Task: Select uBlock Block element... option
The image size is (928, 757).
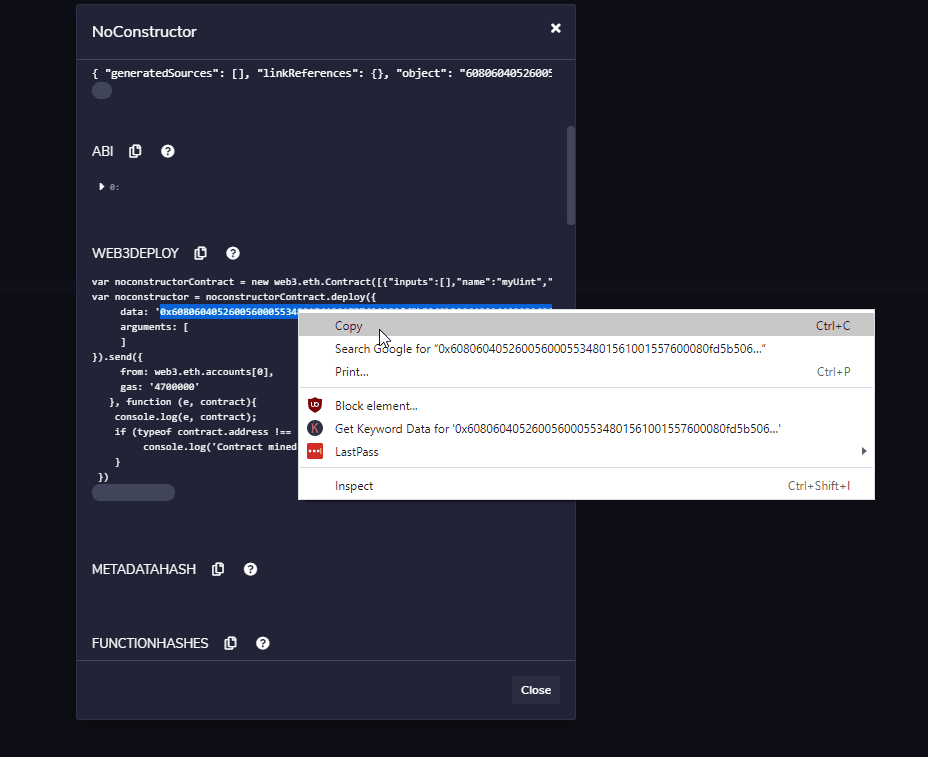Action: (587, 405)
